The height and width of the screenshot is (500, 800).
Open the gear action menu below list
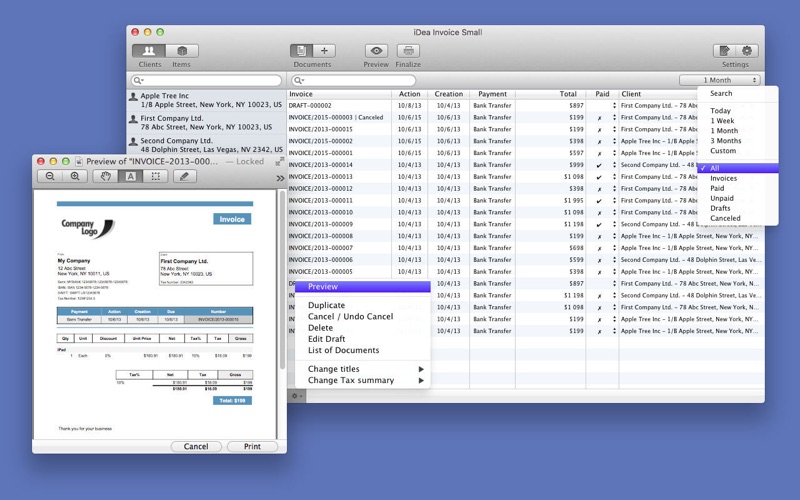point(296,396)
